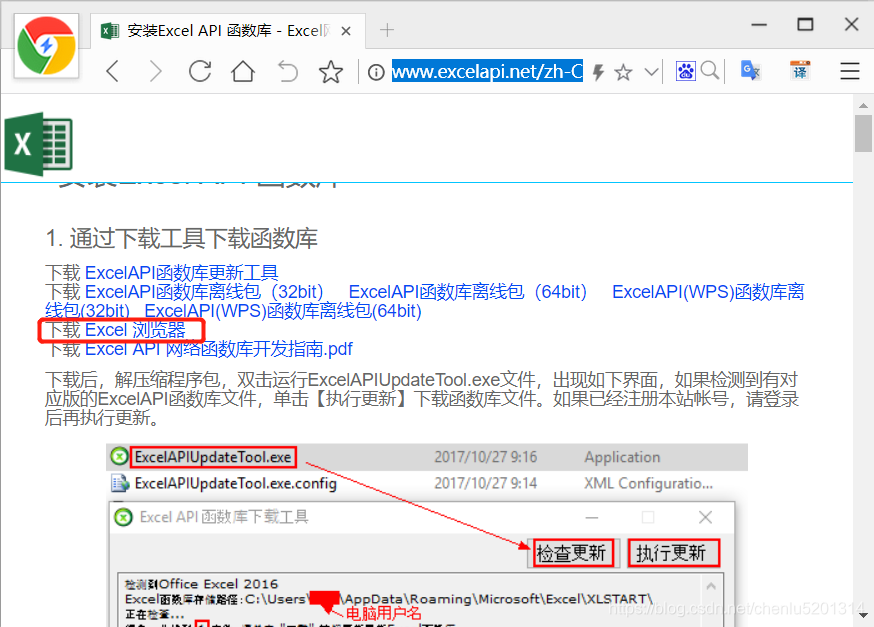The image size is (874, 627).
Task: Open Excel API 网络函数库开发指南.pdf link
Action: tap(218, 349)
